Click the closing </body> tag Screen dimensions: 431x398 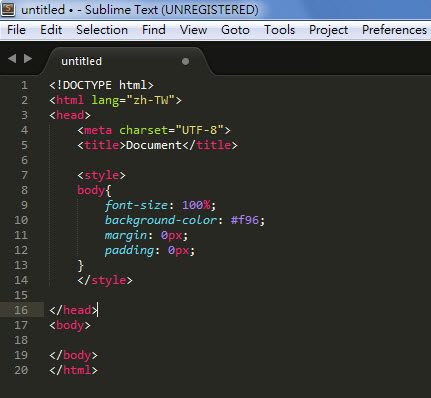pos(73,355)
